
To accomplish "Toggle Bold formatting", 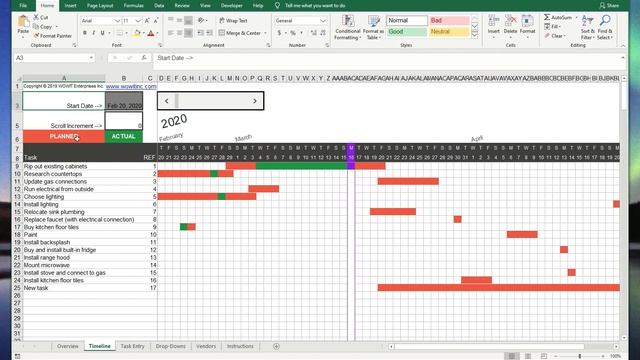I will (85, 33).
